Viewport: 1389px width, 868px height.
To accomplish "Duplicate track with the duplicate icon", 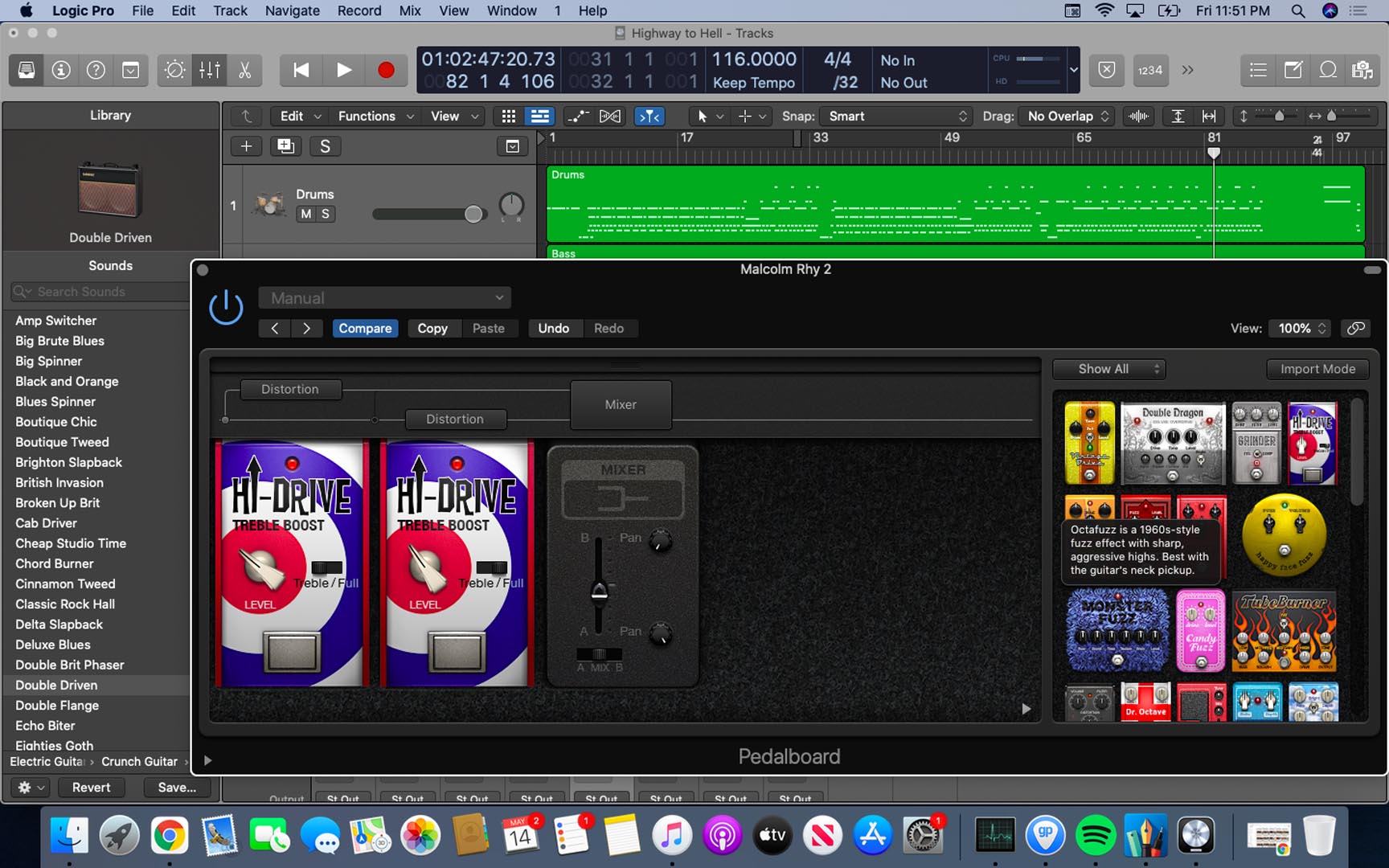I will tap(285, 146).
